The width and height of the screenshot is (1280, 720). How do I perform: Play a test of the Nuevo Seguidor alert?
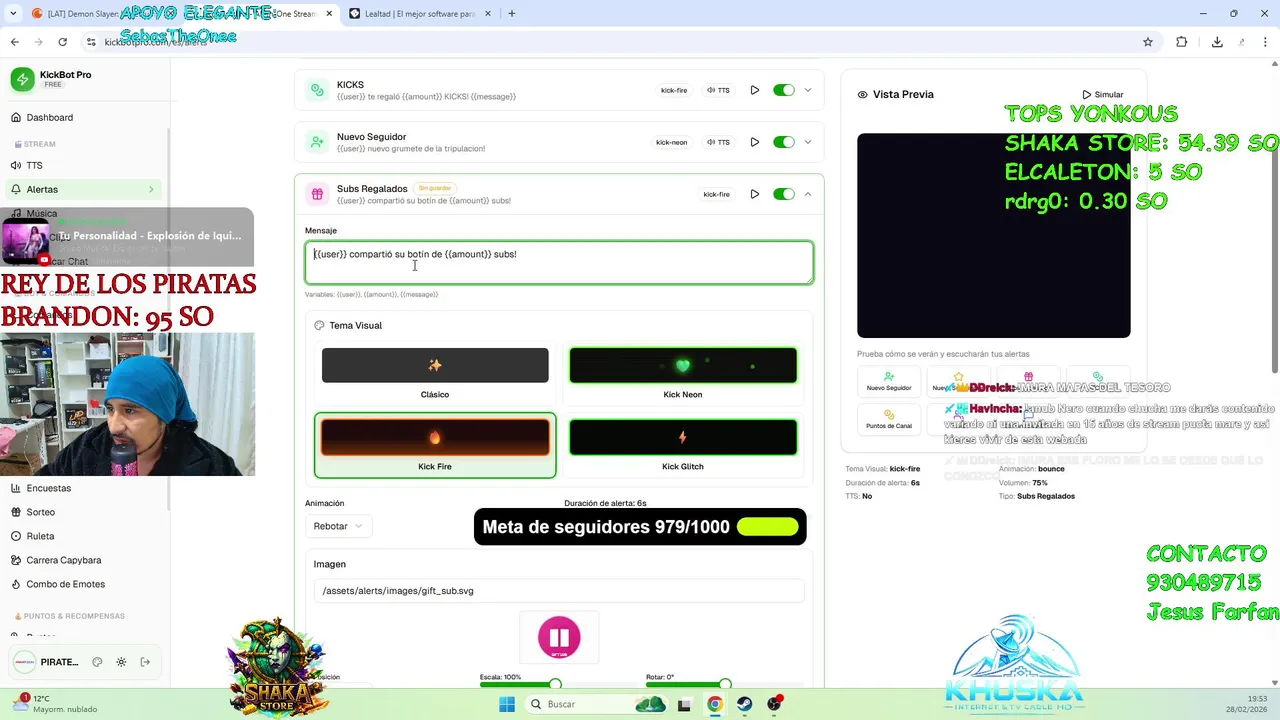(x=755, y=142)
